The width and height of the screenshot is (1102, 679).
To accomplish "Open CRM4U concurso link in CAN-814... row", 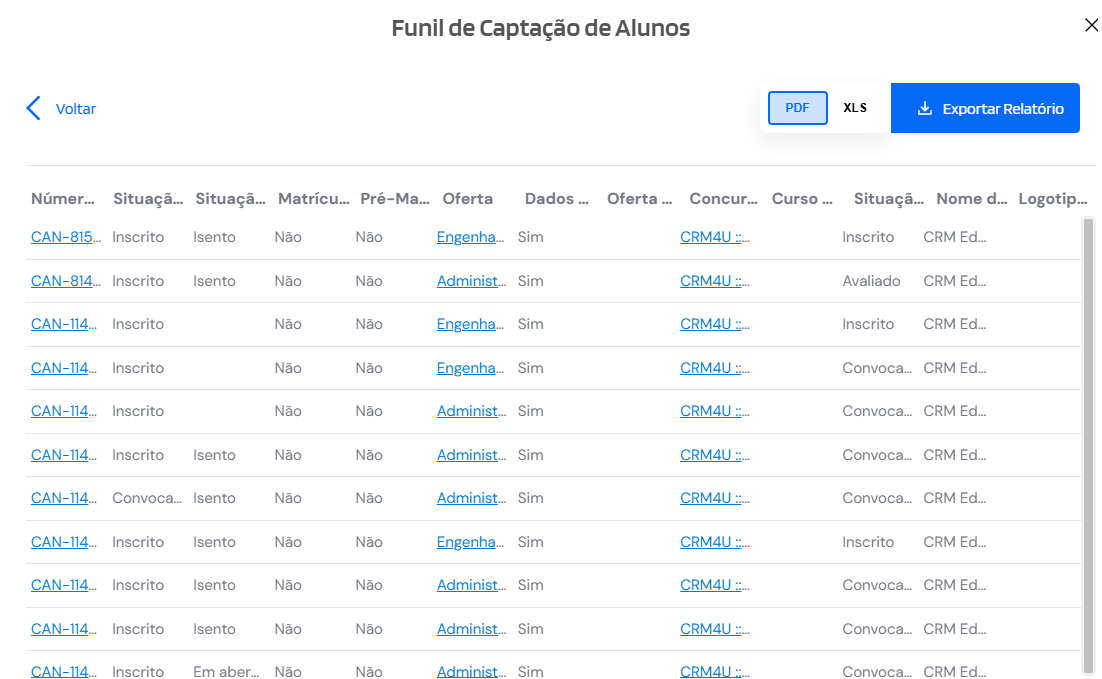I will click(715, 280).
